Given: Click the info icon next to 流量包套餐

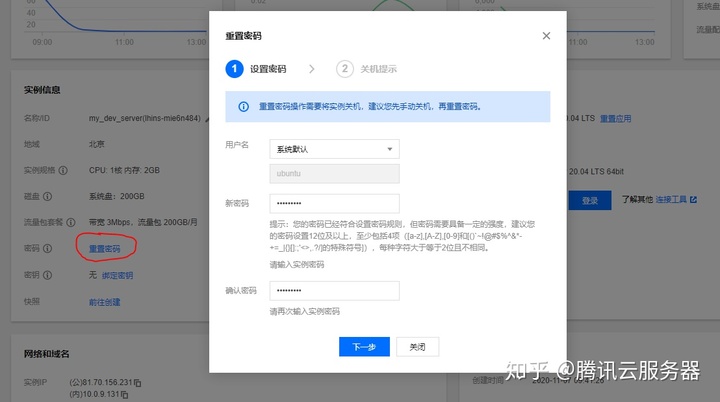Looking at the screenshot, I should pyautogui.click(x=71, y=222).
